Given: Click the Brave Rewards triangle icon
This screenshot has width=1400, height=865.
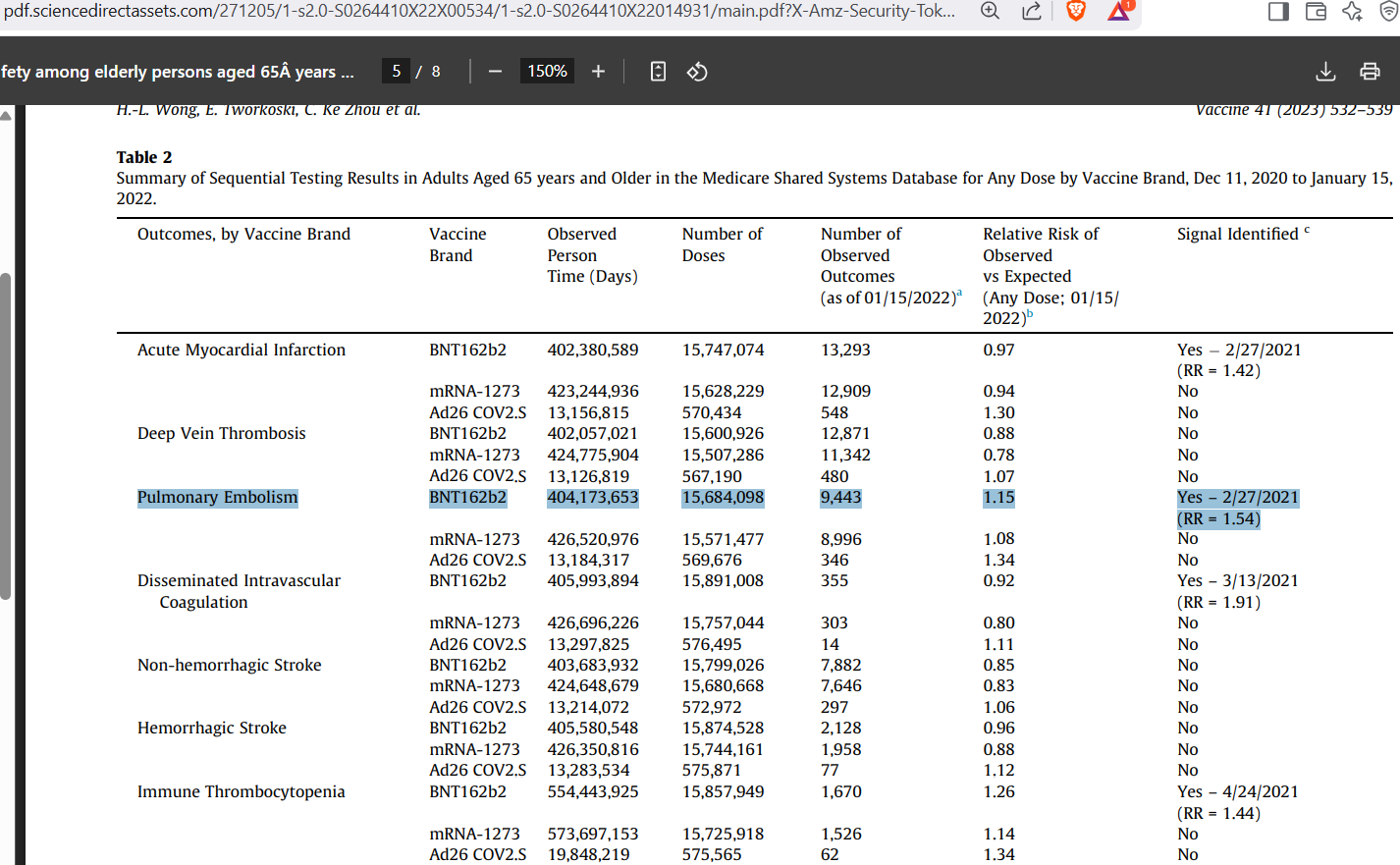Looking at the screenshot, I should (1119, 11).
